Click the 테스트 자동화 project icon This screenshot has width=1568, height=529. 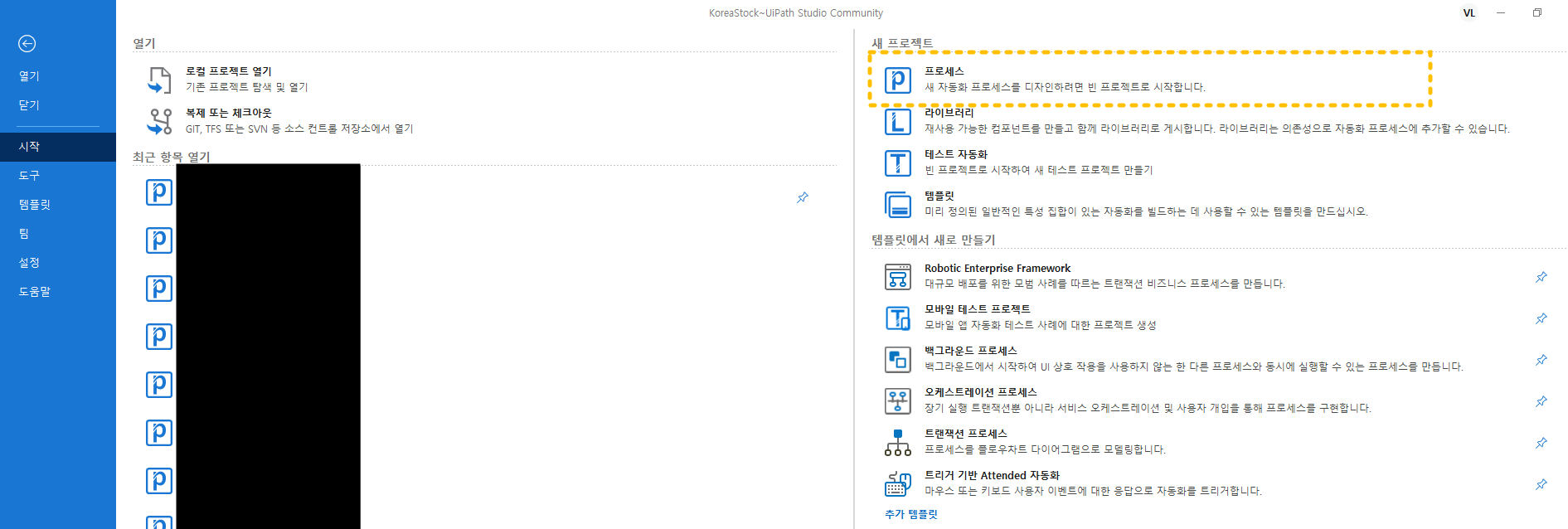pos(898,163)
